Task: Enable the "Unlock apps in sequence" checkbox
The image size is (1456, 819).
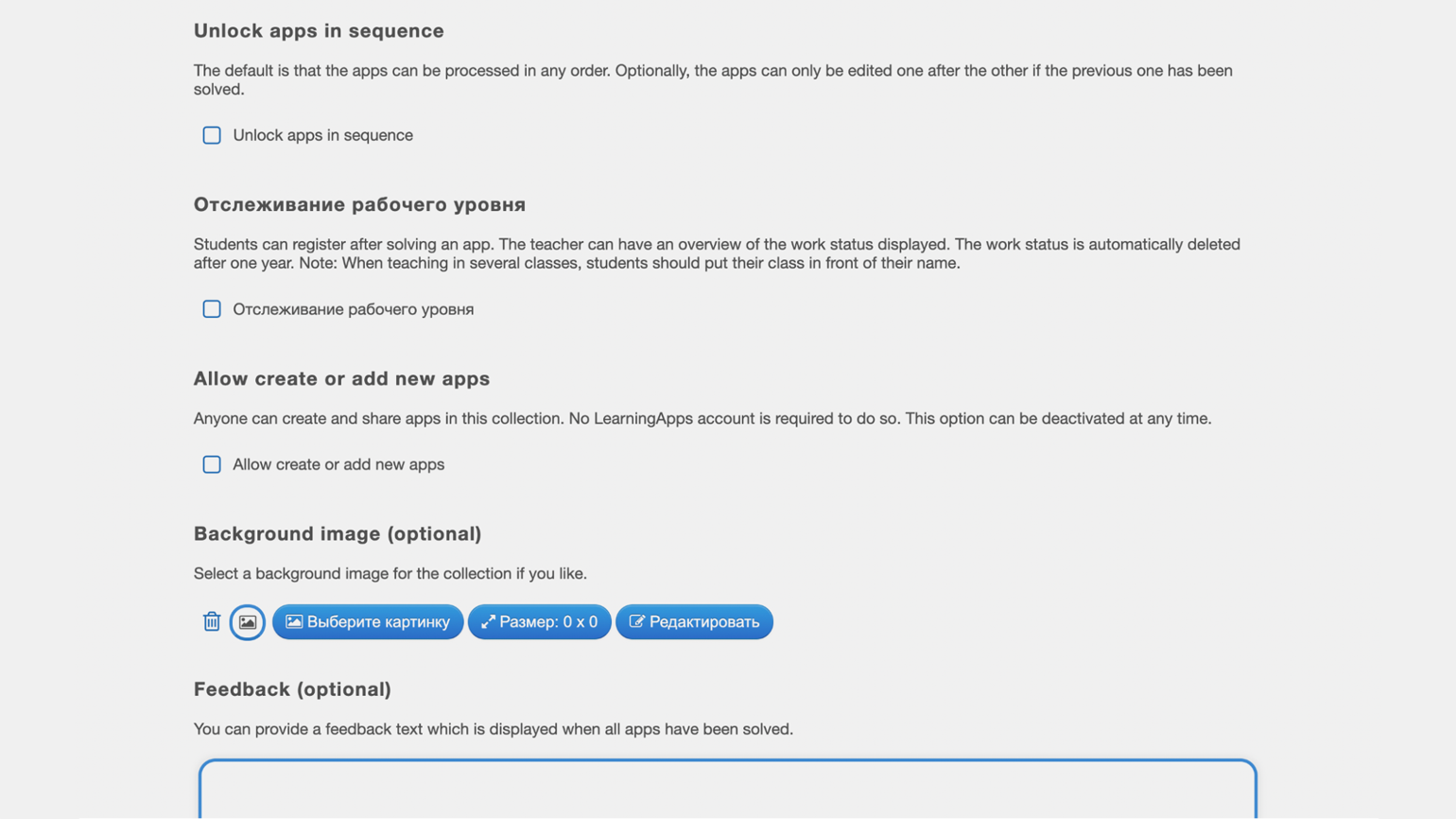Action: (212, 135)
